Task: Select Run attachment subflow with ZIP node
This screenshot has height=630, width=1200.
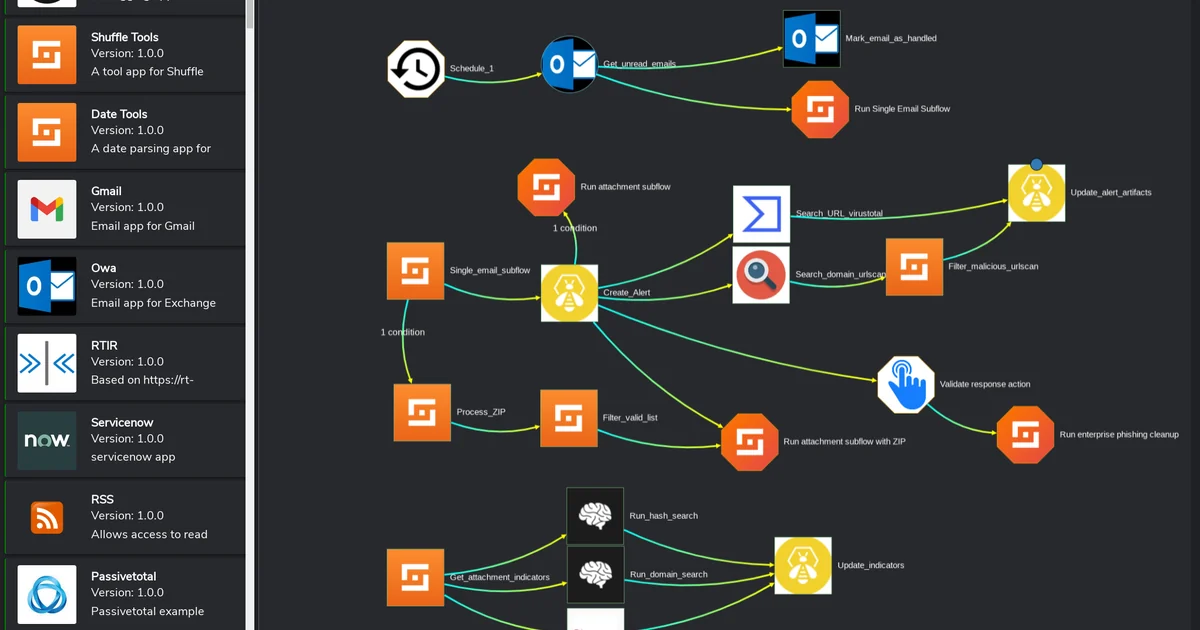Action: [750, 441]
